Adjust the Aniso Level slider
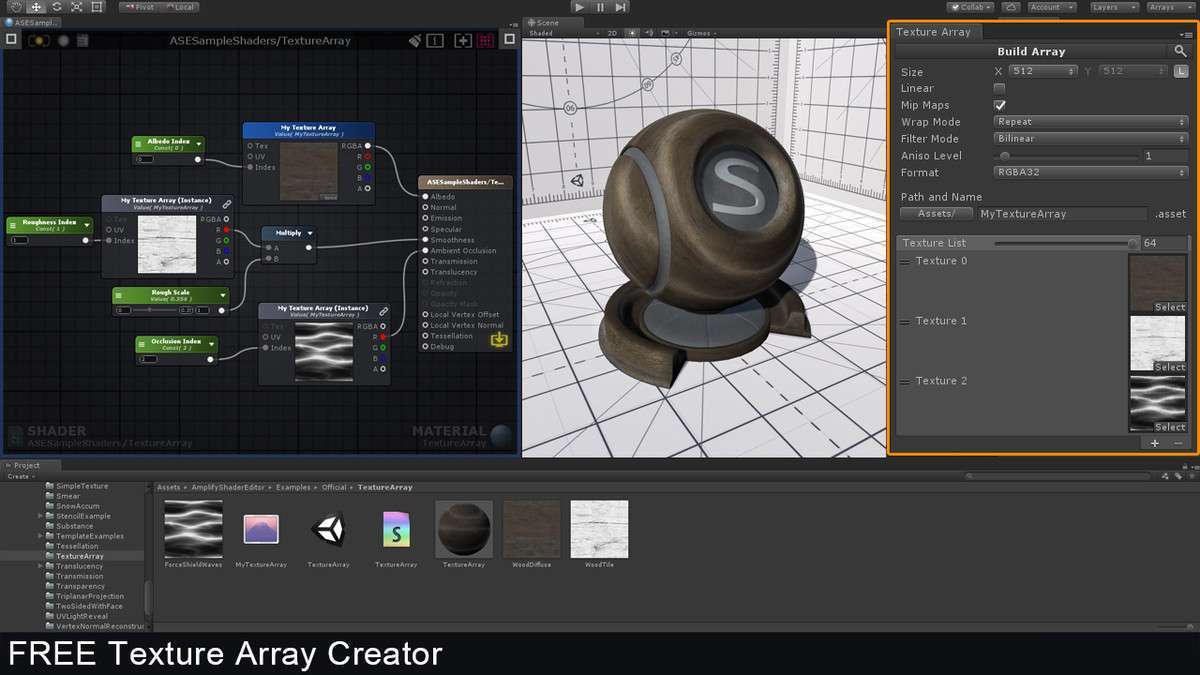Screen dimensions: 1200x675 pyautogui.click(x=1066, y=156)
